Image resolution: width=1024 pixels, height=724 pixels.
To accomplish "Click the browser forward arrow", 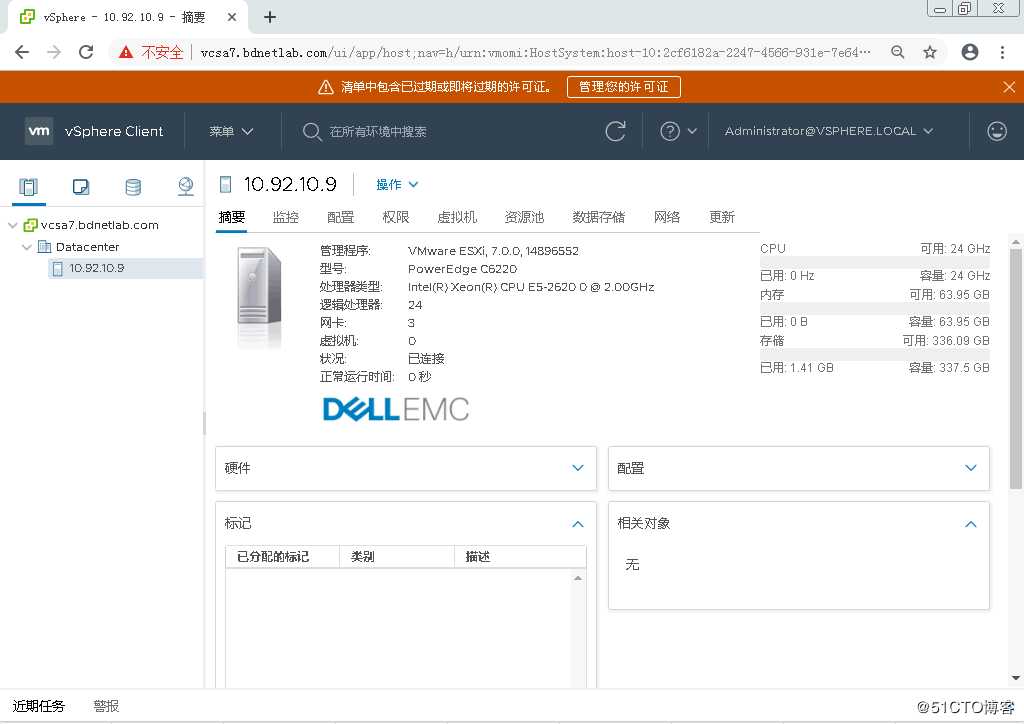I will [54, 52].
